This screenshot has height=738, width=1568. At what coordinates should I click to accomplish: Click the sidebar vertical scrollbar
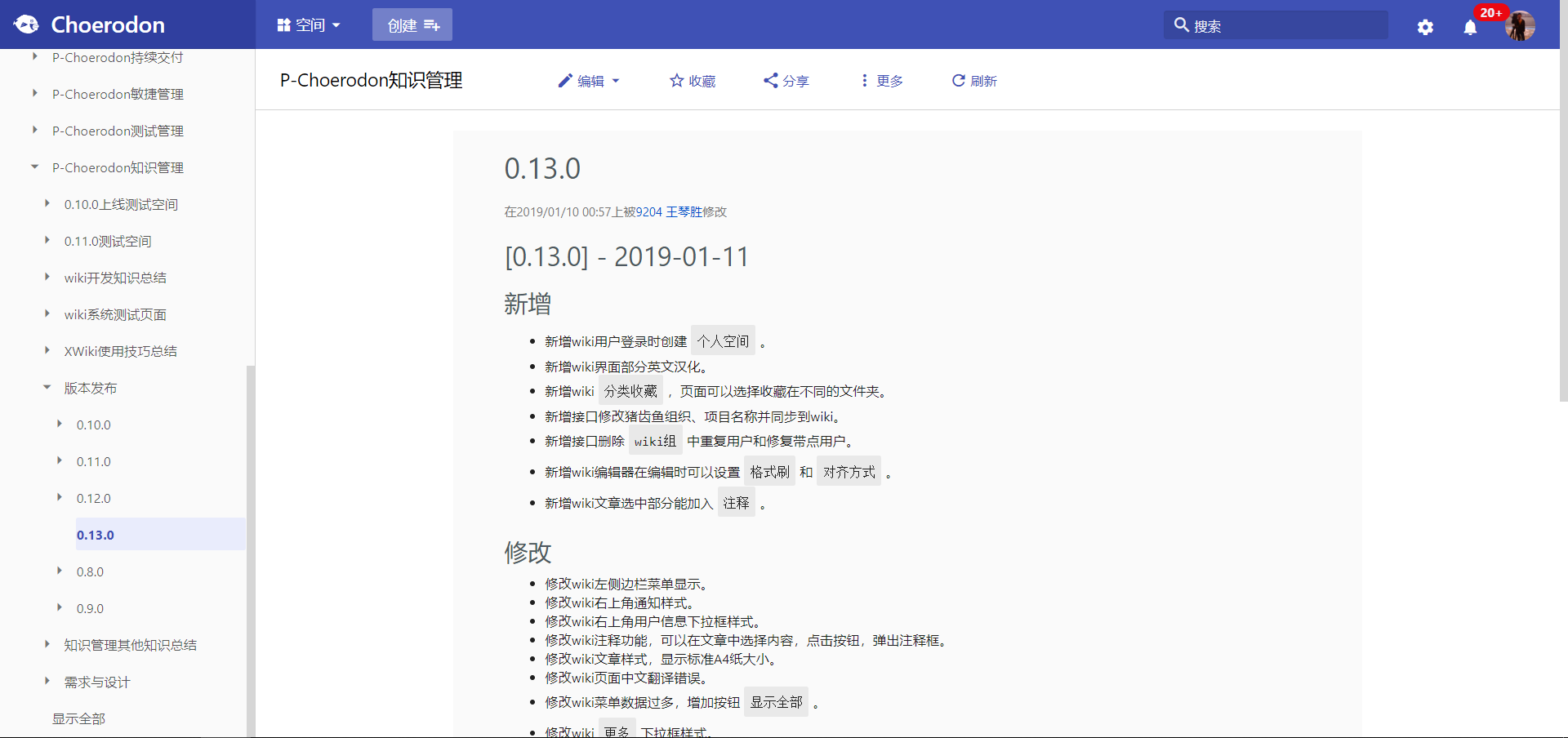pos(251,551)
